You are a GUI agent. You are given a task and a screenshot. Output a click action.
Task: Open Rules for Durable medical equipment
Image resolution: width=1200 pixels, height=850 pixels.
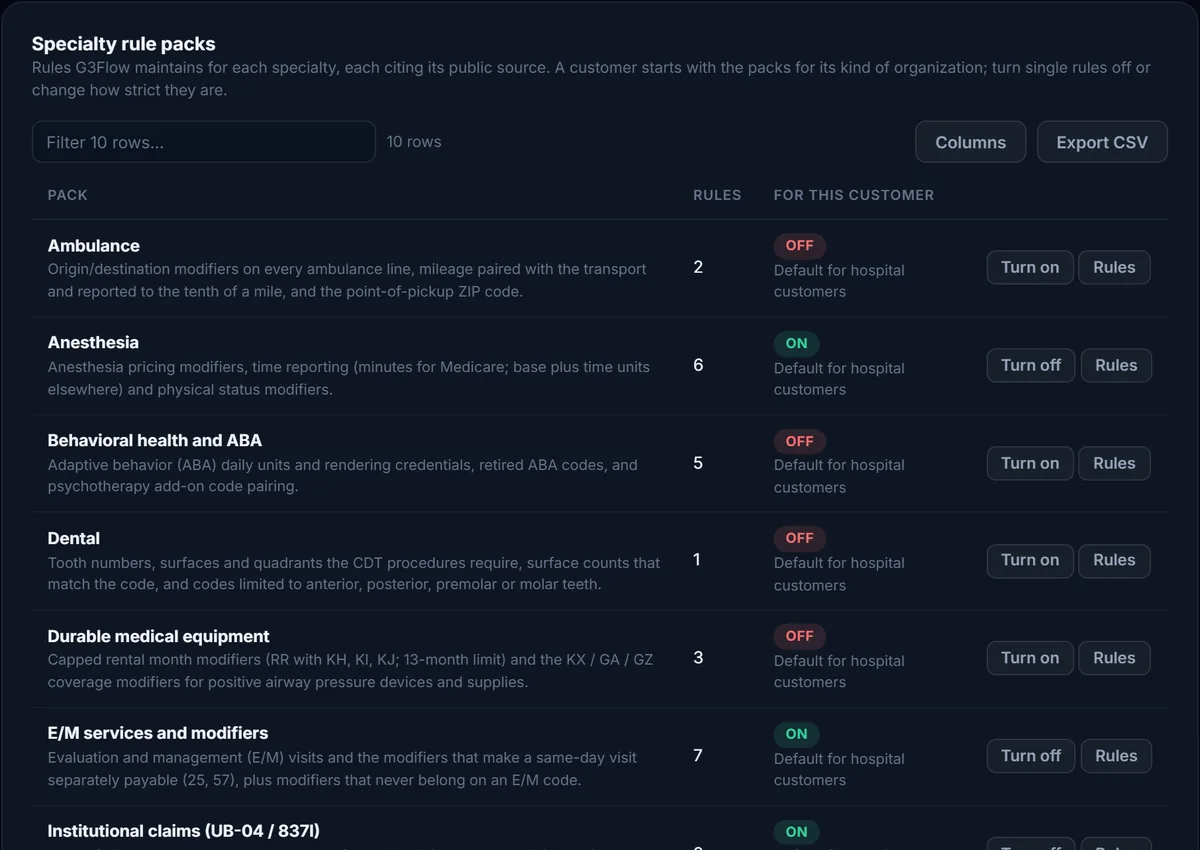[x=1114, y=658]
